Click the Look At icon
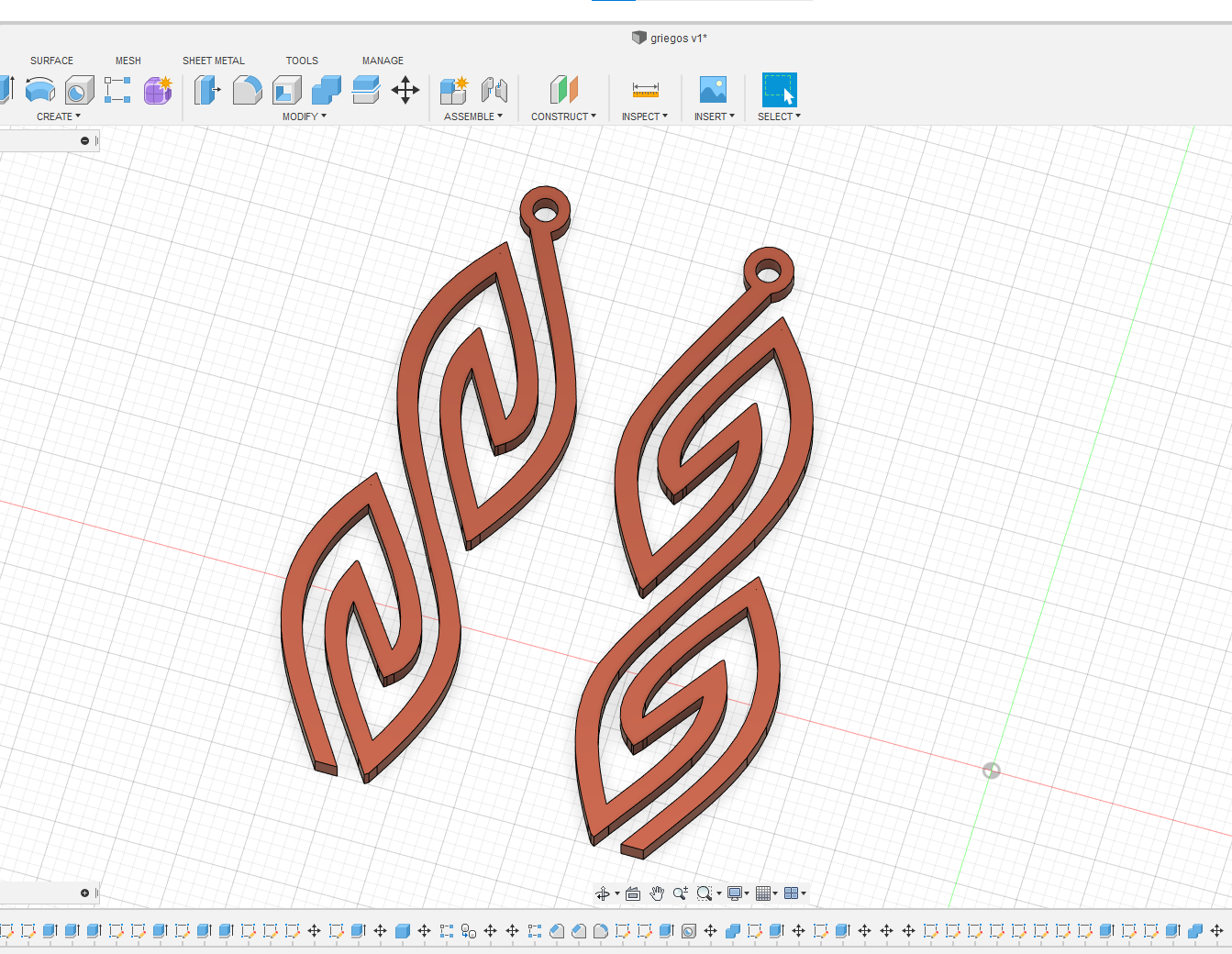 tap(633, 893)
